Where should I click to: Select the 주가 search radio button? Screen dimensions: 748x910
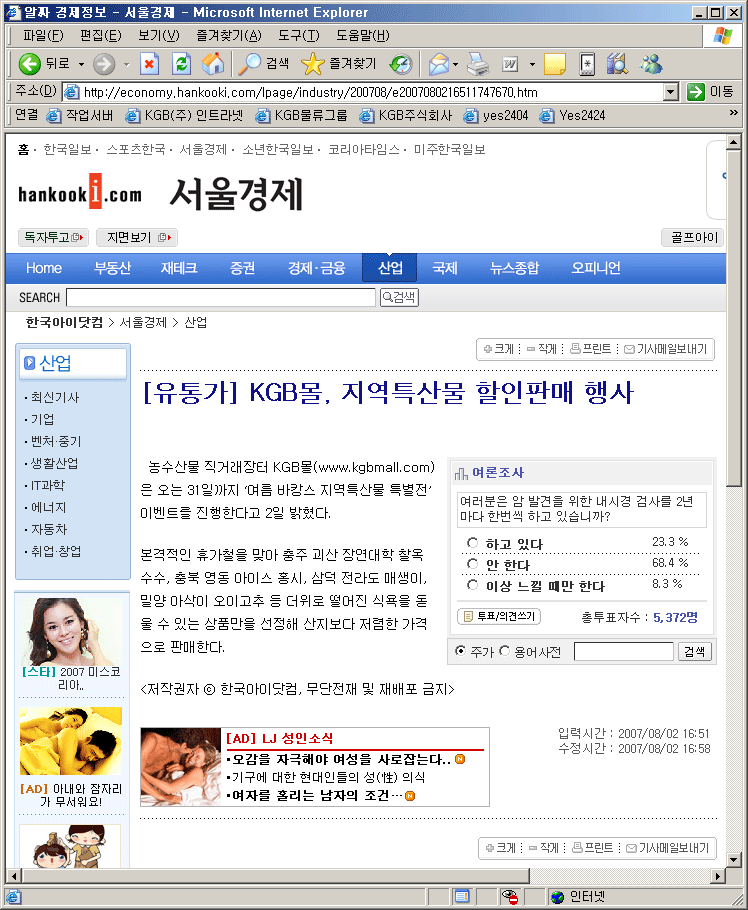460,651
